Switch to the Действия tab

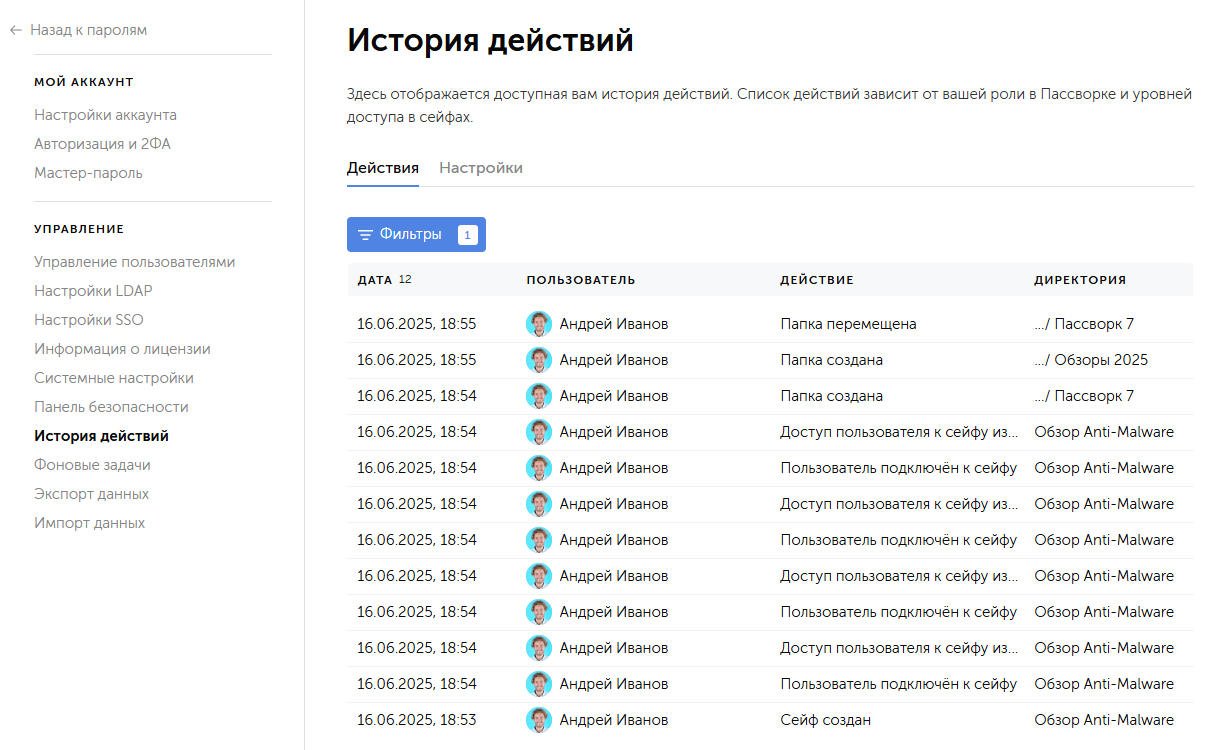pos(383,168)
